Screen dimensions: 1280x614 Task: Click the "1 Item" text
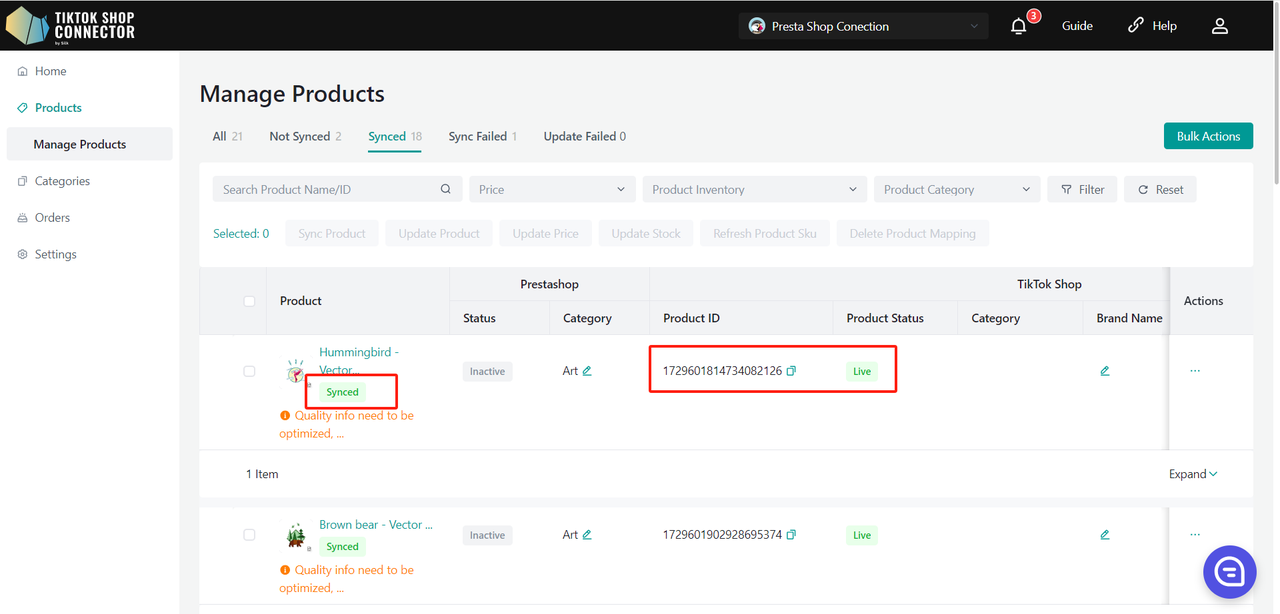262,474
